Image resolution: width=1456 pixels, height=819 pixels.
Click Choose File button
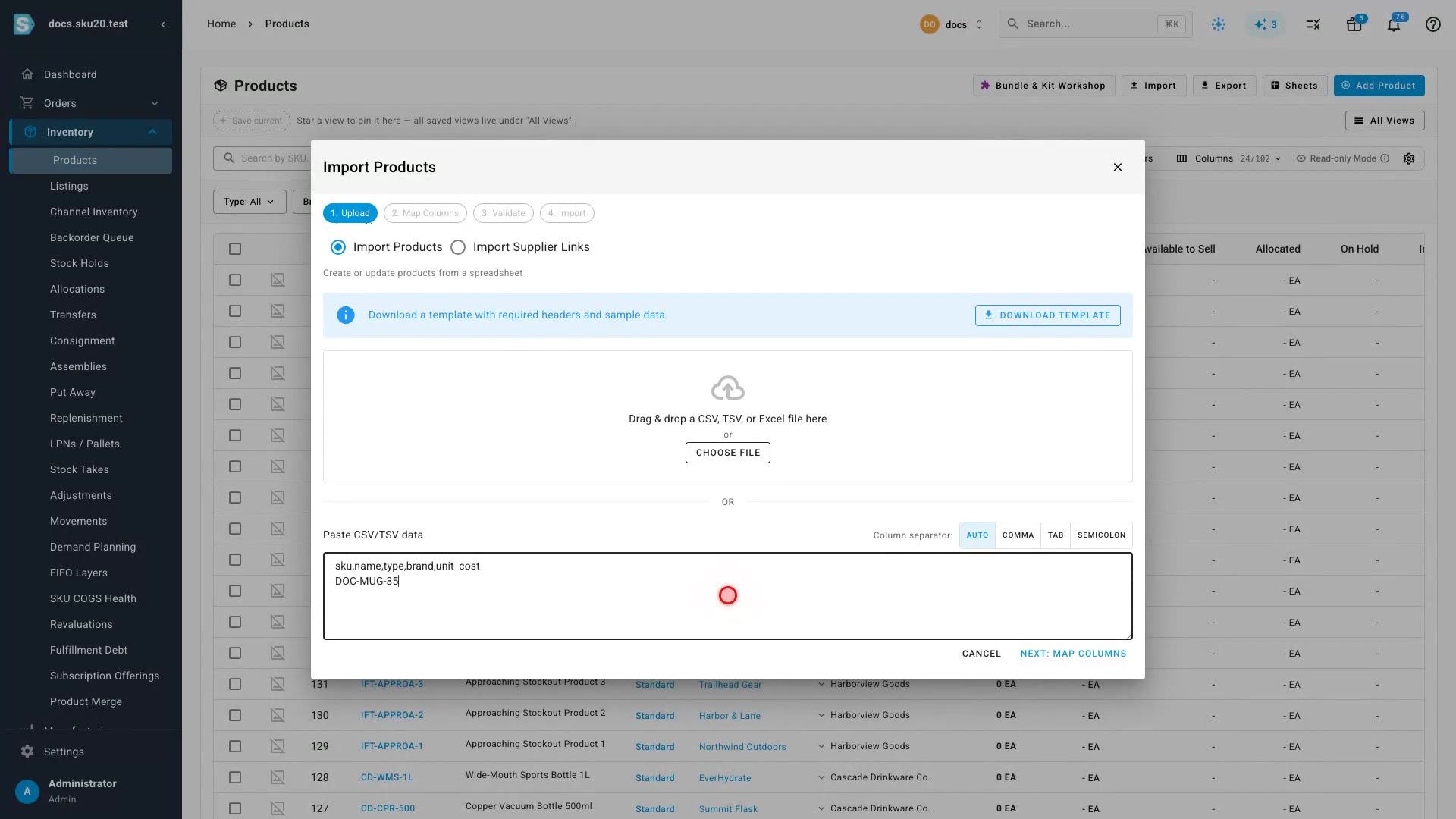pos(728,453)
